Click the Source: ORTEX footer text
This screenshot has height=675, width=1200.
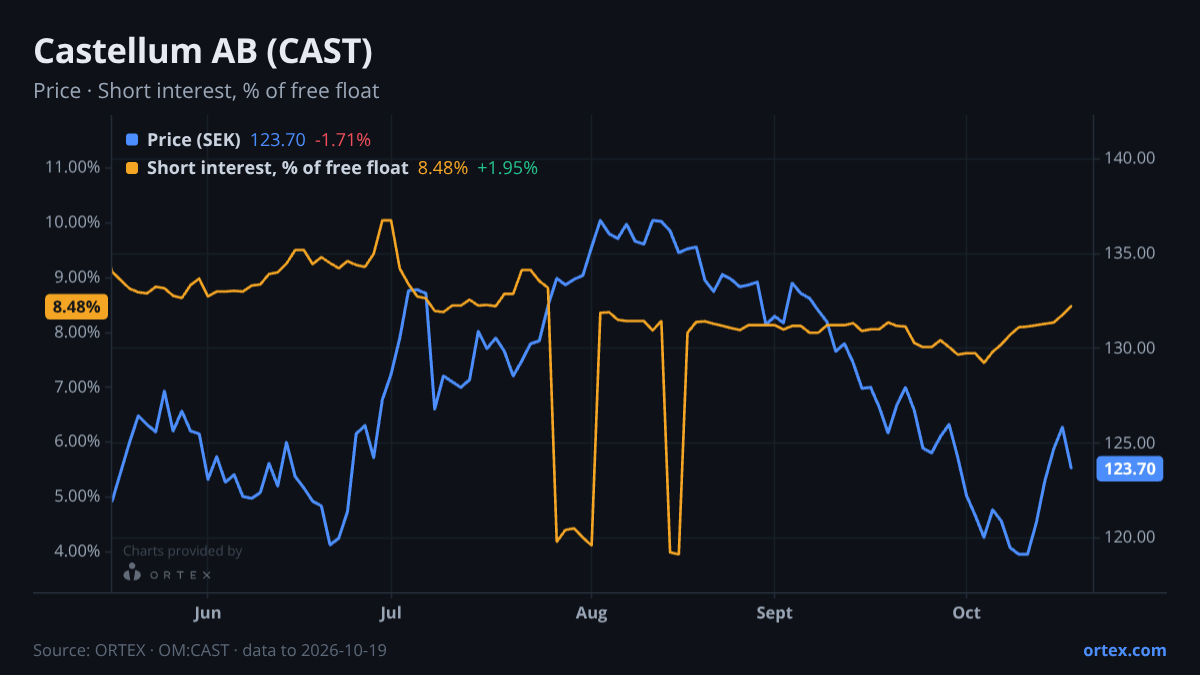point(210,650)
